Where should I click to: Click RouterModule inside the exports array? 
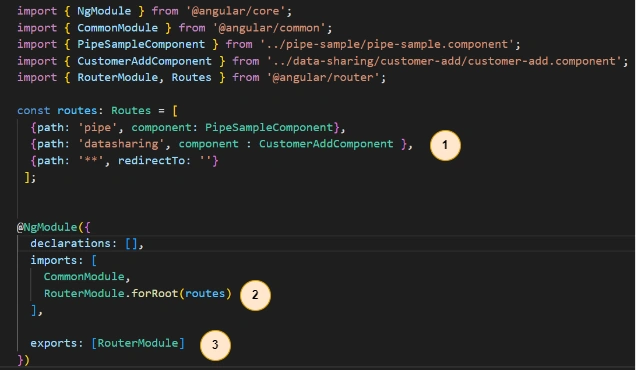click(x=138, y=343)
